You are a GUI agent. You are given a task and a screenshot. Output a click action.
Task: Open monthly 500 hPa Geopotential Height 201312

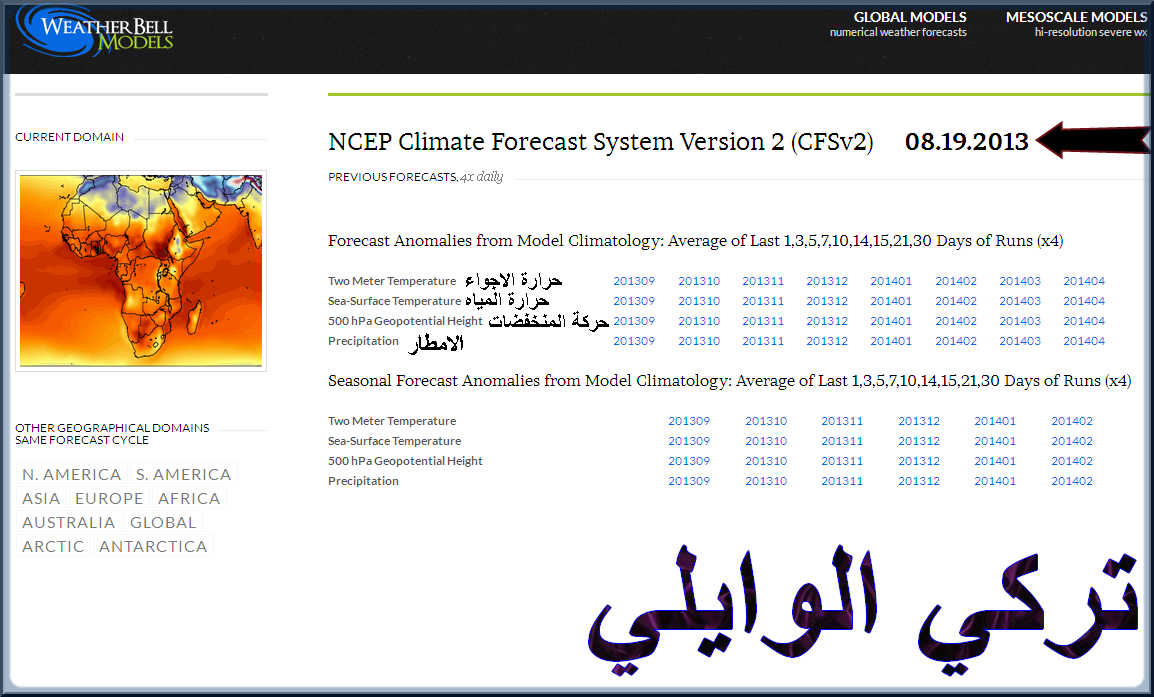click(827, 321)
